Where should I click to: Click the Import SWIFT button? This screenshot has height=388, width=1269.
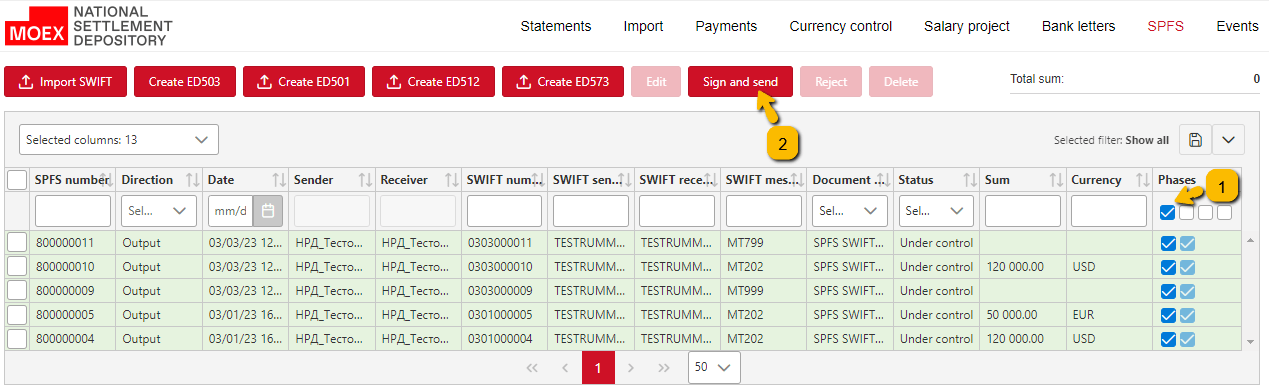click(x=65, y=82)
